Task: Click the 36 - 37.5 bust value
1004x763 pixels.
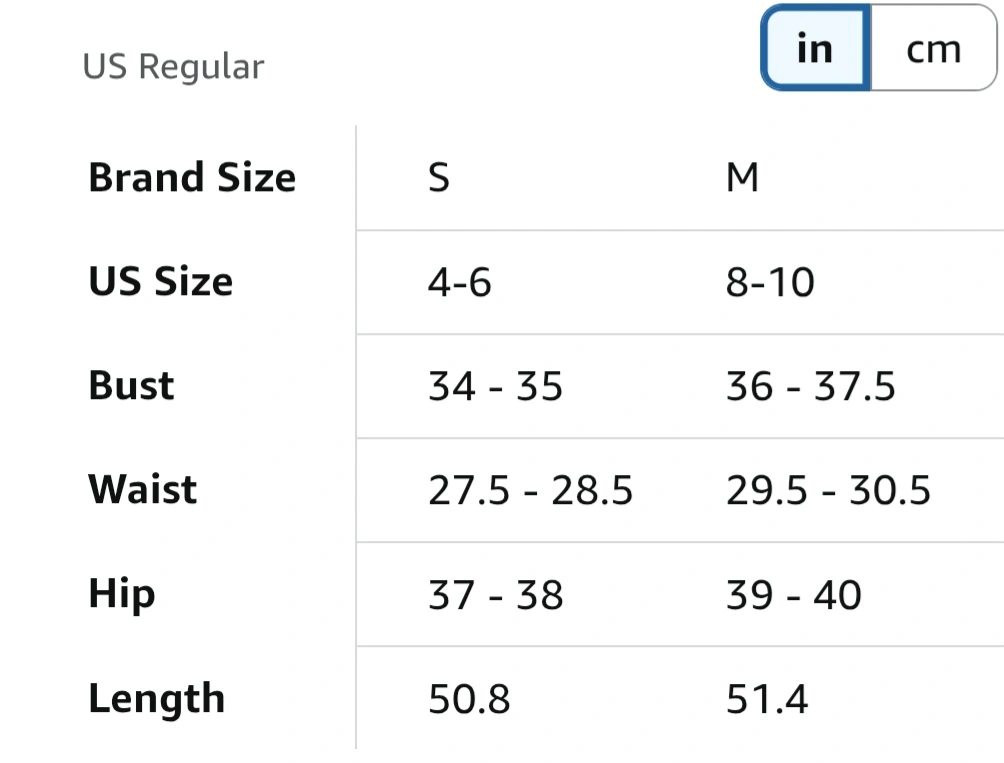Action: [x=810, y=387]
